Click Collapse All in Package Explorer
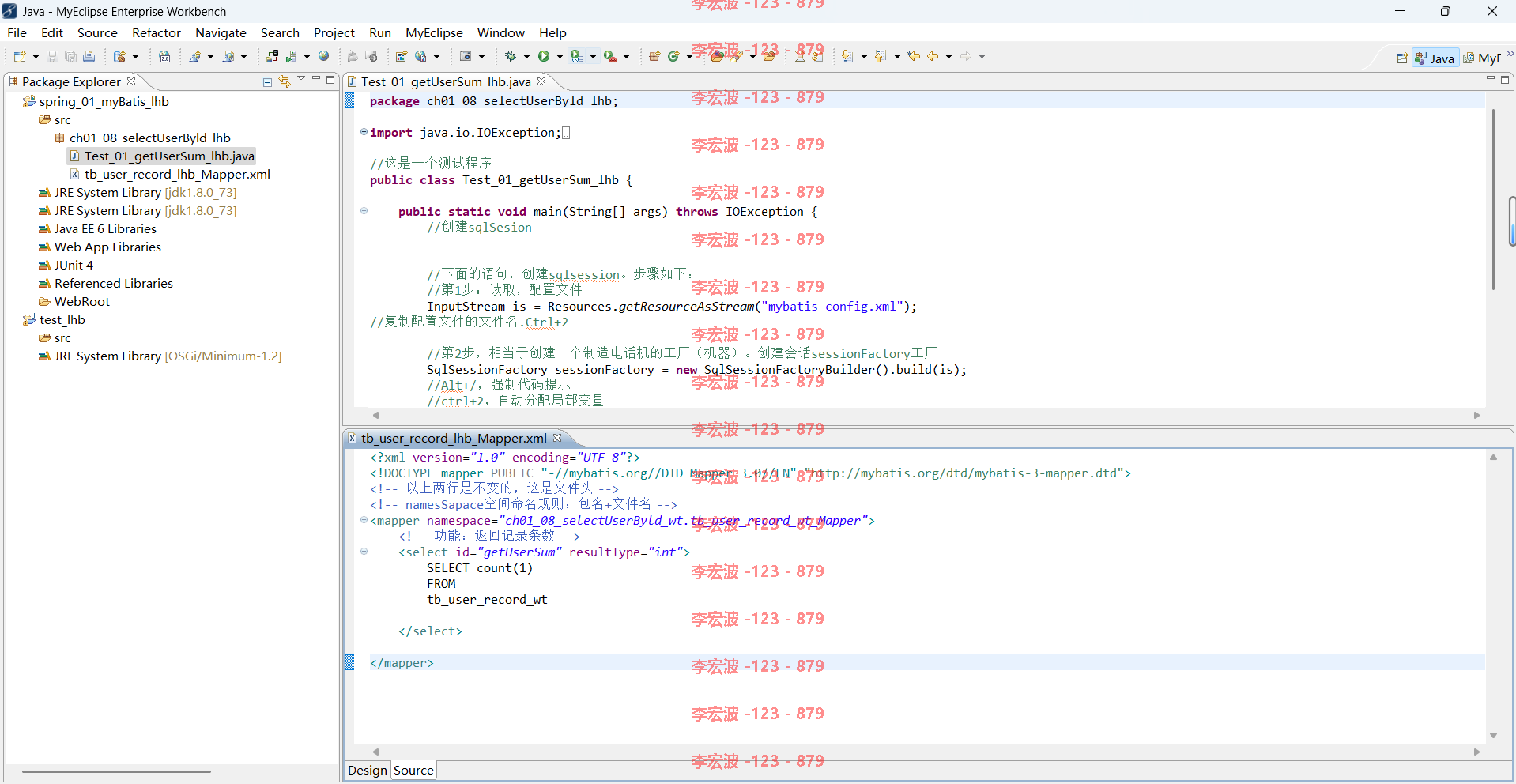Screen dimensions: 1516x784 (266, 81)
